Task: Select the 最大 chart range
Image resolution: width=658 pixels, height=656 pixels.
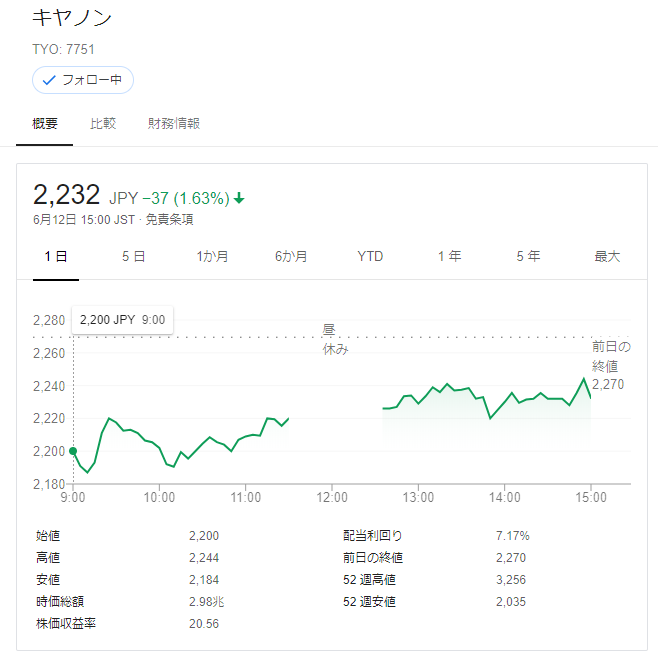Action: click(x=607, y=256)
